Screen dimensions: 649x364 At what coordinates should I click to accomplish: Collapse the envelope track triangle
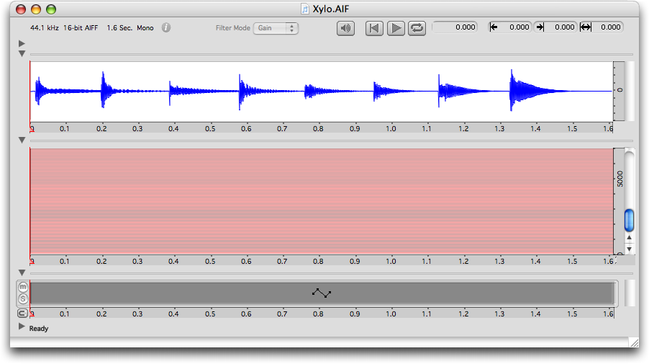pos(22,272)
